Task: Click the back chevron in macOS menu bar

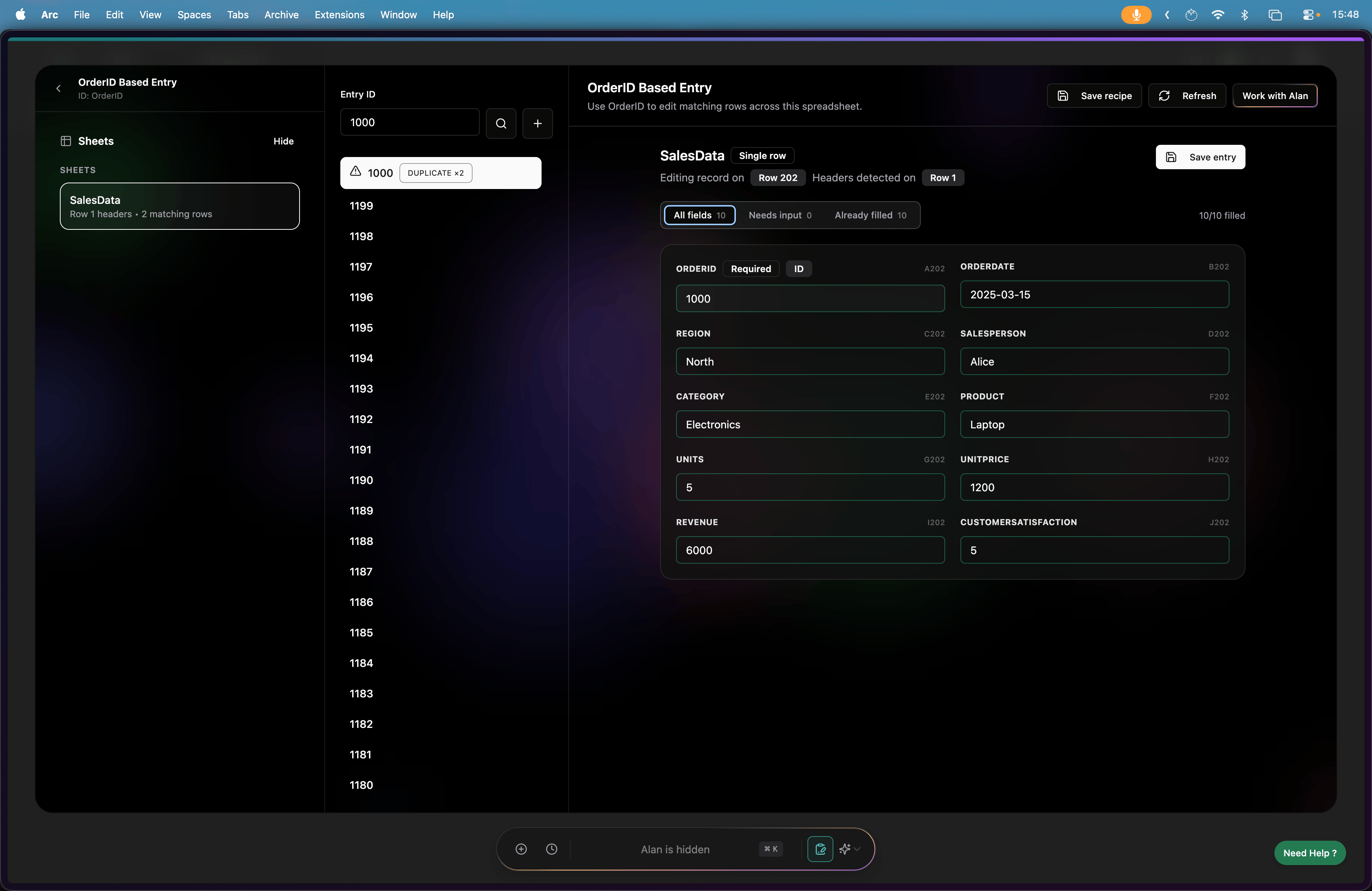Action: 1167,15
